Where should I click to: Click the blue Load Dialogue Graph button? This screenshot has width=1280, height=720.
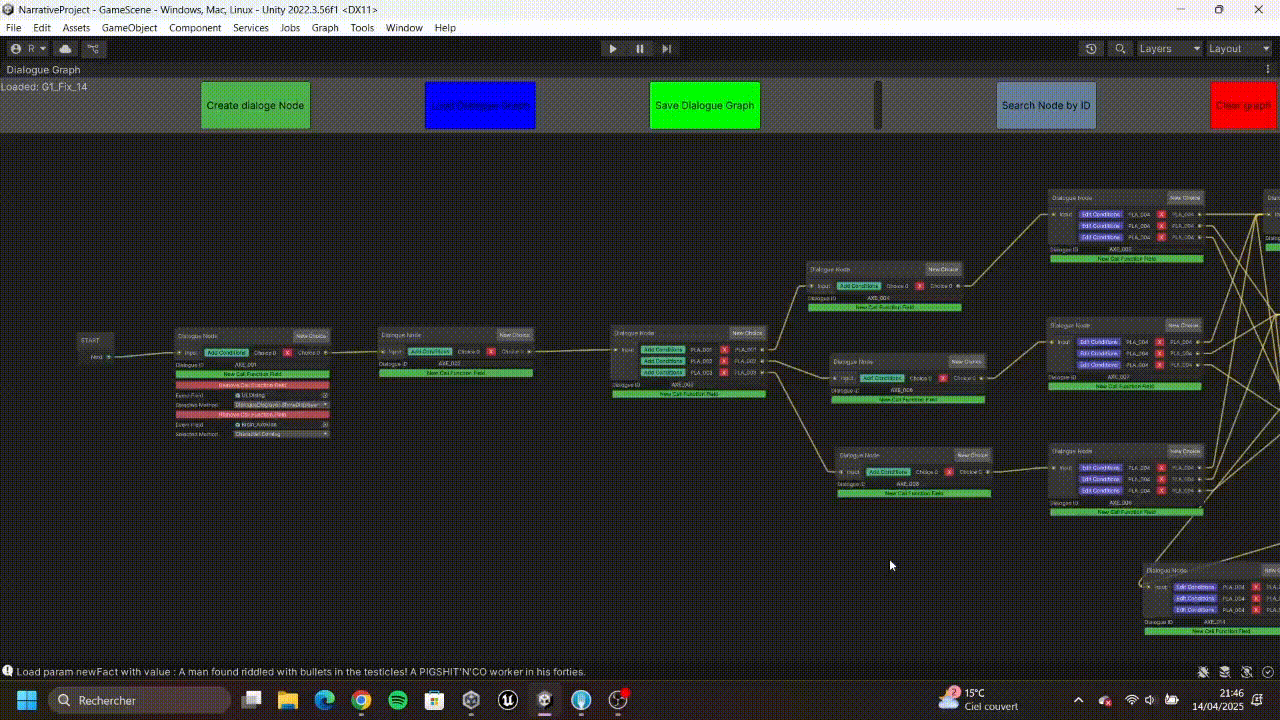[480, 105]
